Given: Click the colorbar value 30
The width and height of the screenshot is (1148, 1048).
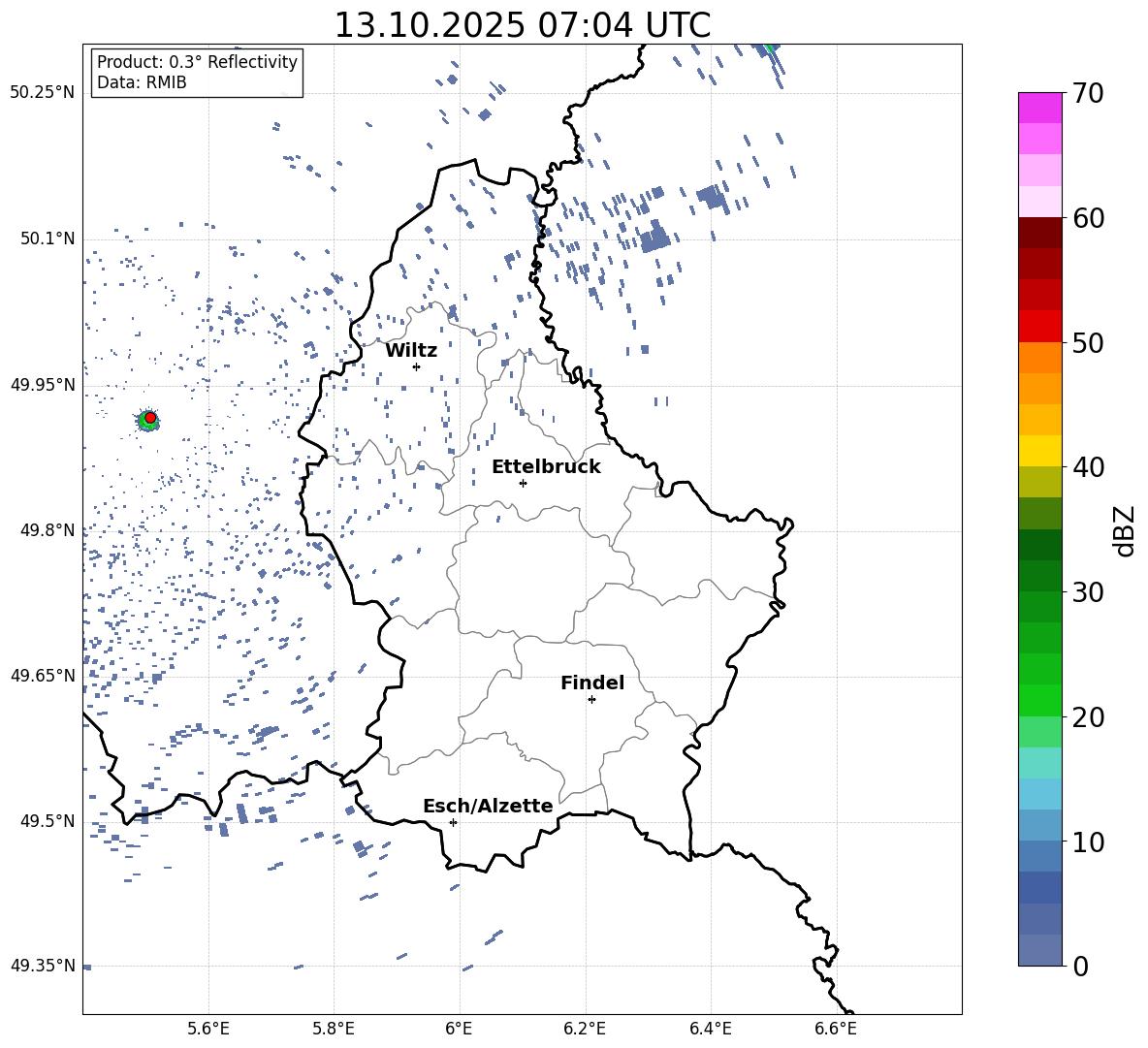Looking at the screenshot, I should click(x=1088, y=592).
